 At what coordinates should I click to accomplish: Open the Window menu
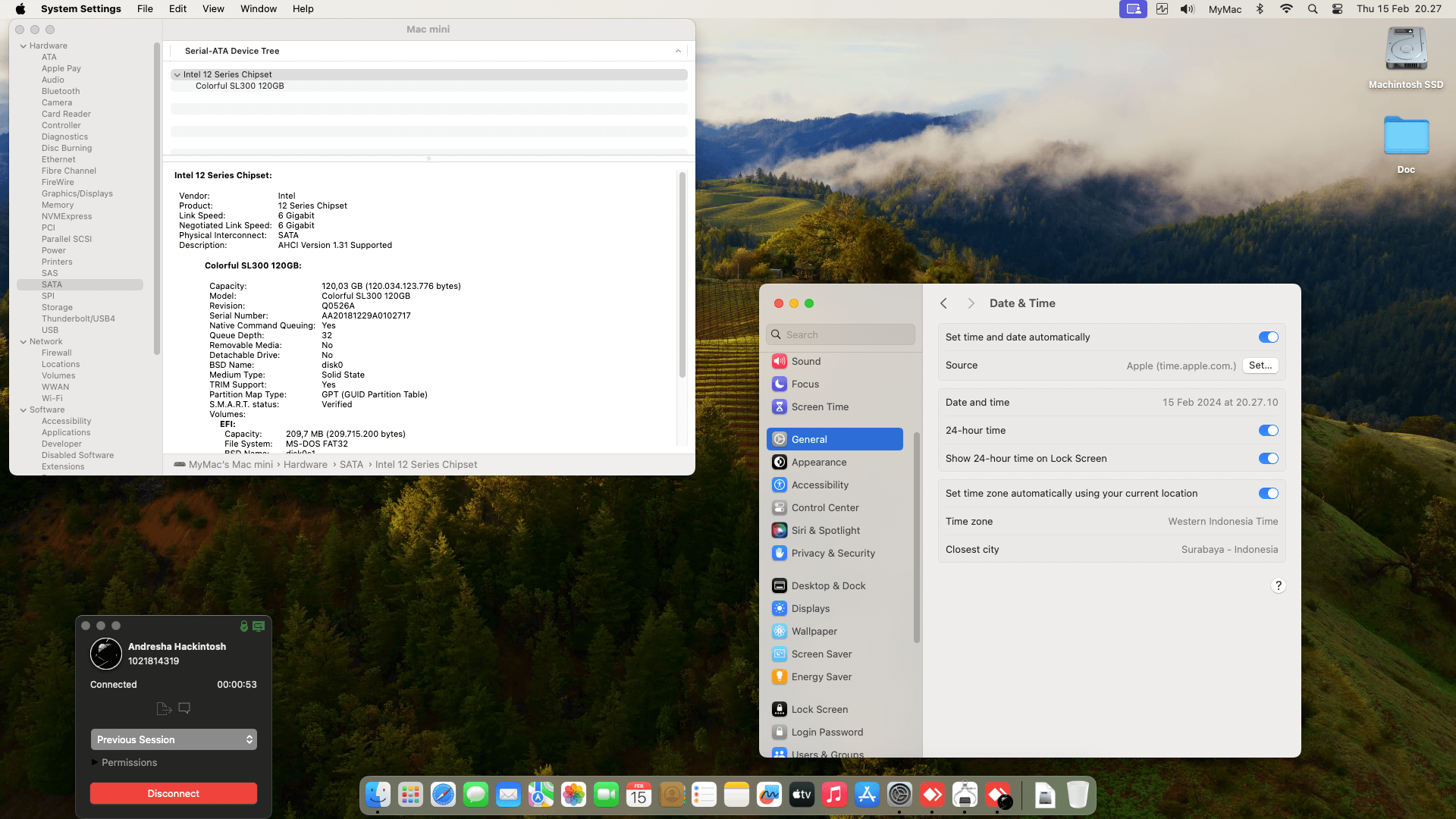pyautogui.click(x=259, y=9)
